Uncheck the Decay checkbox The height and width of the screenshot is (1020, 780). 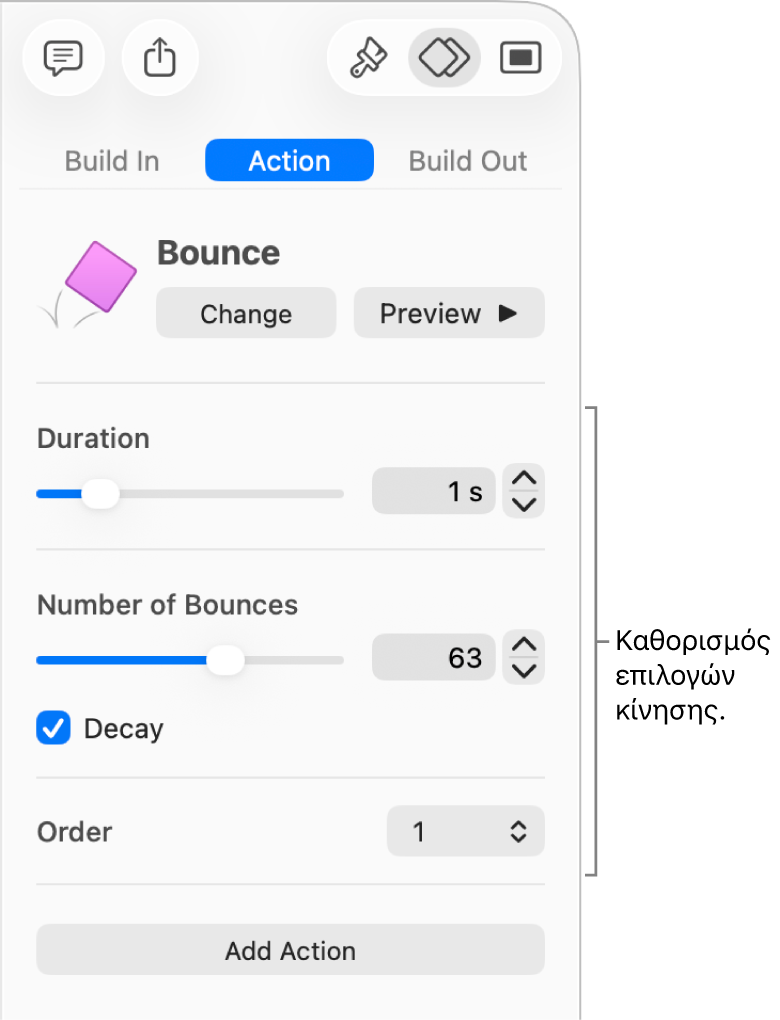(x=54, y=728)
